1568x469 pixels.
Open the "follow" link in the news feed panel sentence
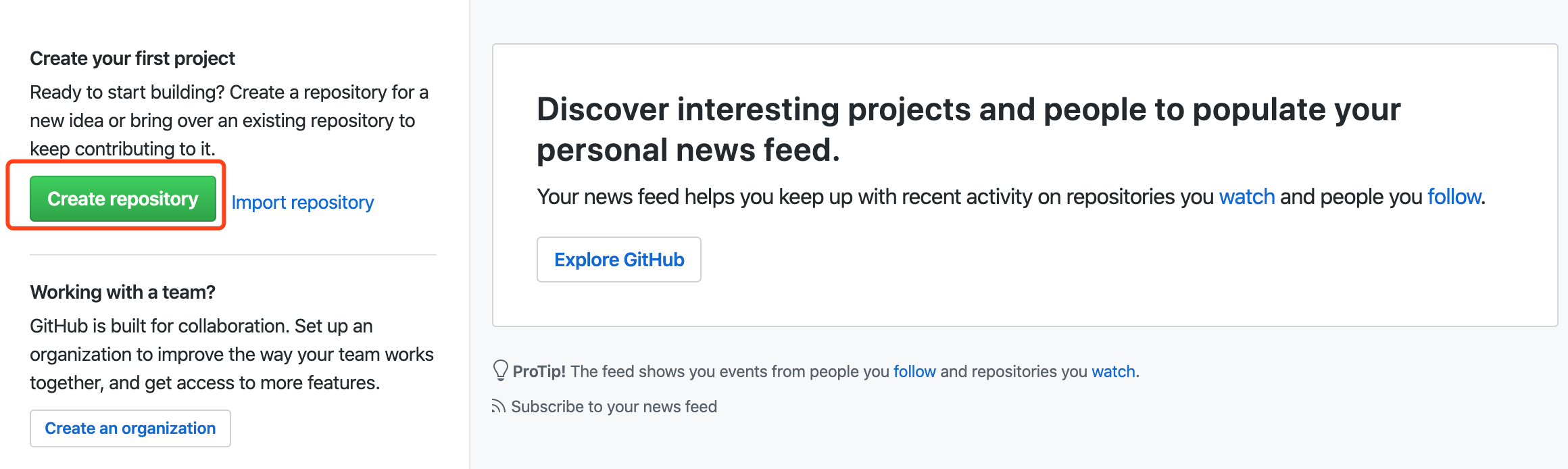[x=1454, y=197]
